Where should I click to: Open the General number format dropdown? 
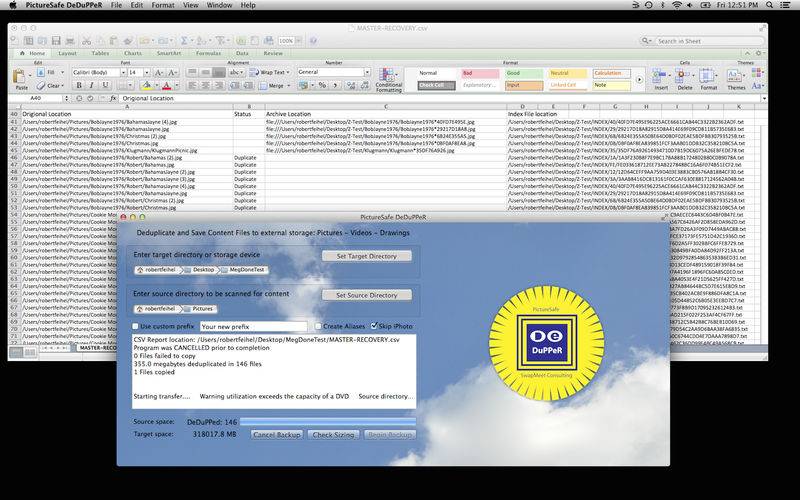[x=367, y=72]
